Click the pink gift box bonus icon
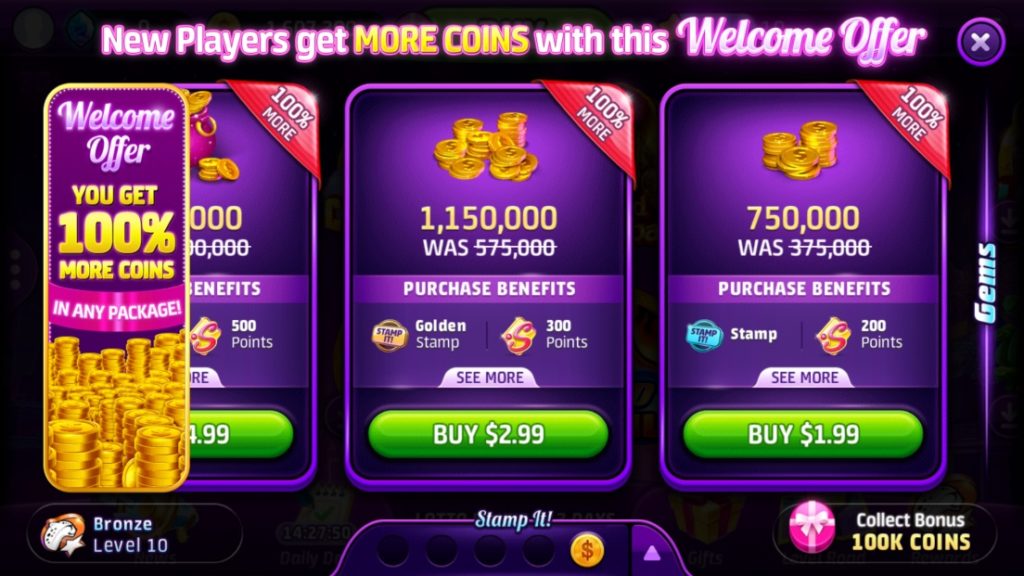 [x=812, y=528]
